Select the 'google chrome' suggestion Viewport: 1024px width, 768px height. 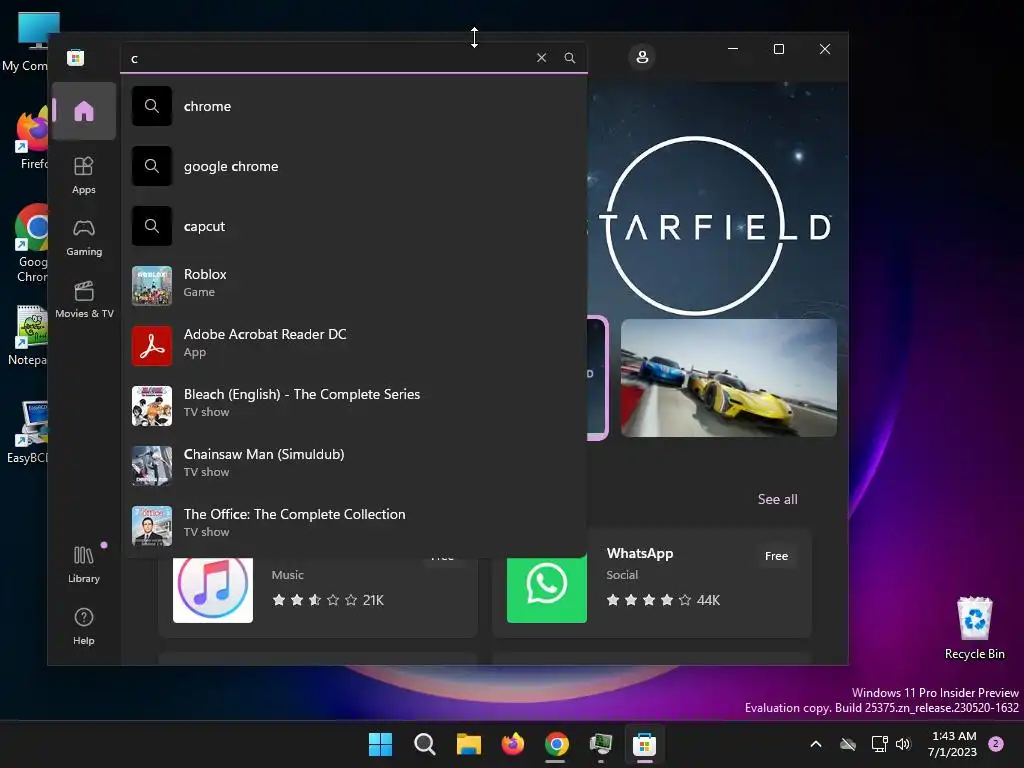click(354, 166)
